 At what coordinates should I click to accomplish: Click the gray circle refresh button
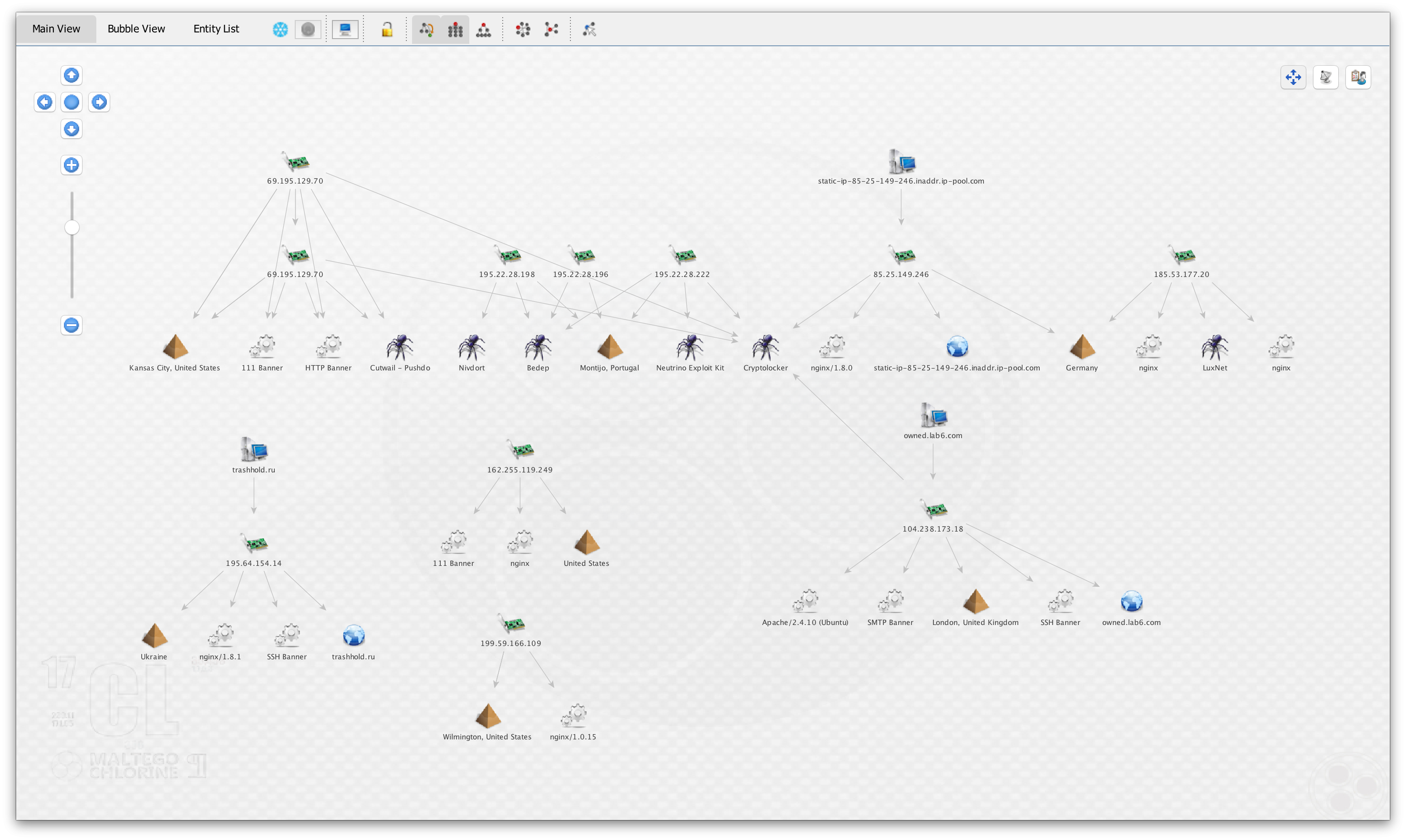[308, 30]
